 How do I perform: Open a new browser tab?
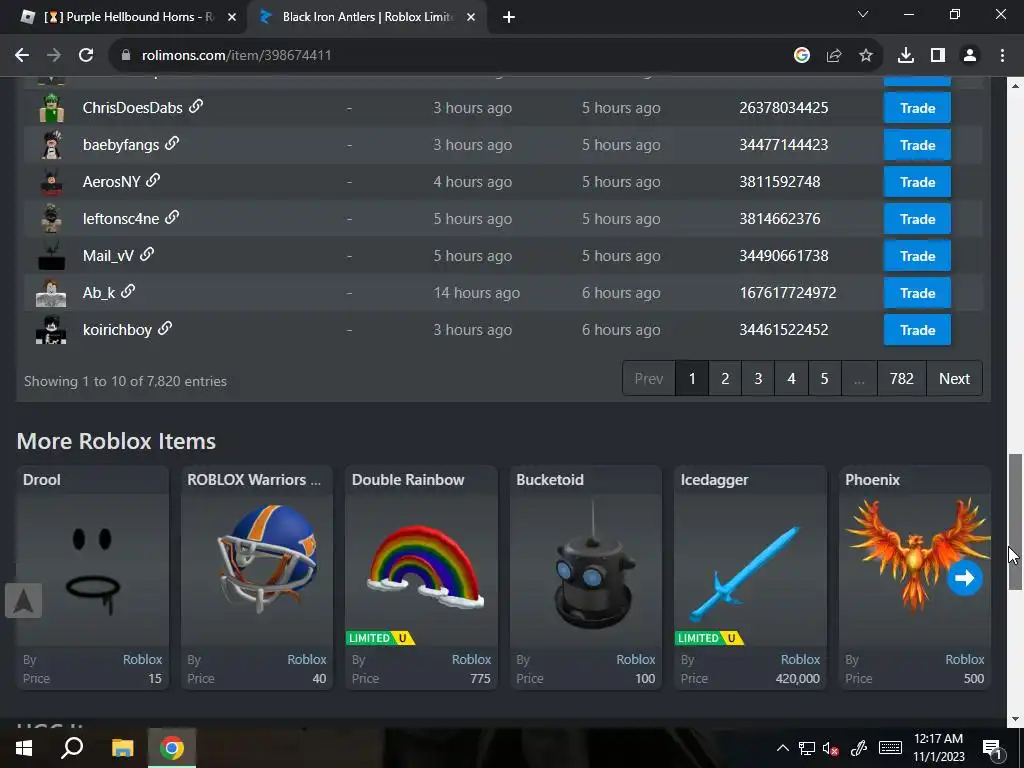pyautogui.click(x=509, y=17)
